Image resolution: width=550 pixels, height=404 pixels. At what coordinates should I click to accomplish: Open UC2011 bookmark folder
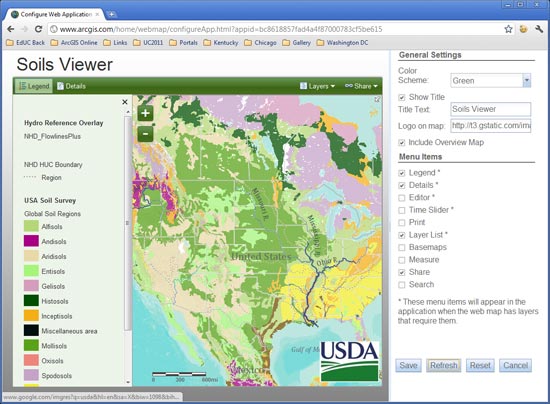point(148,43)
